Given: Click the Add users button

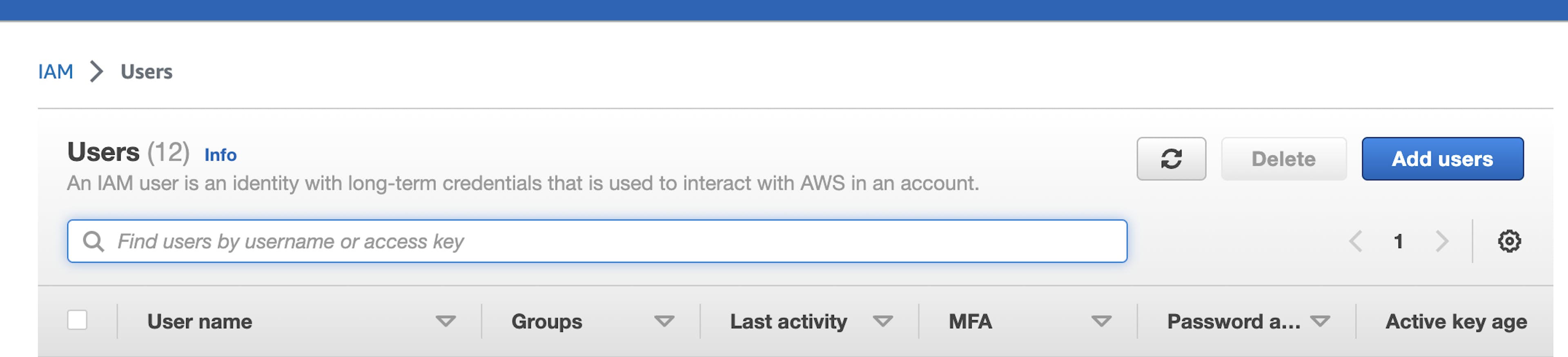Looking at the screenshot, I should 1442,158.
